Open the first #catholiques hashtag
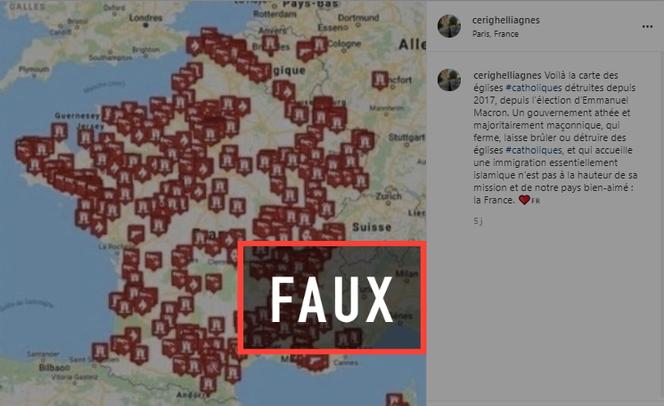 [x=534, y=88]
